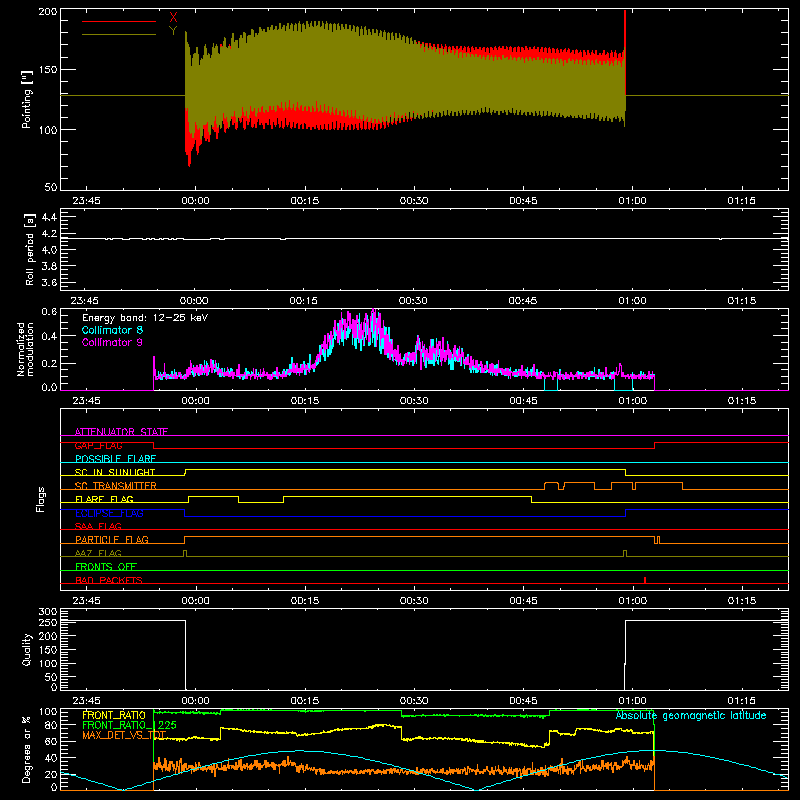This screenshot has height=800, width=800.
Task: Click the 250 tick on Quality axis
Action: click(48, 623)
